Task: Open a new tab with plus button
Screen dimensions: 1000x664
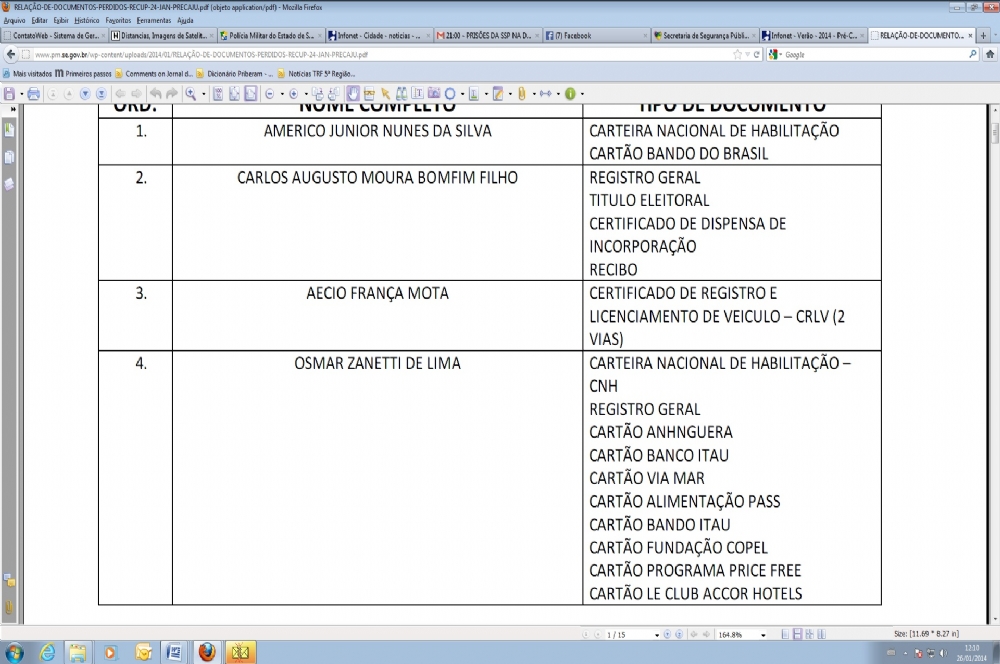Action: (983, 35)
